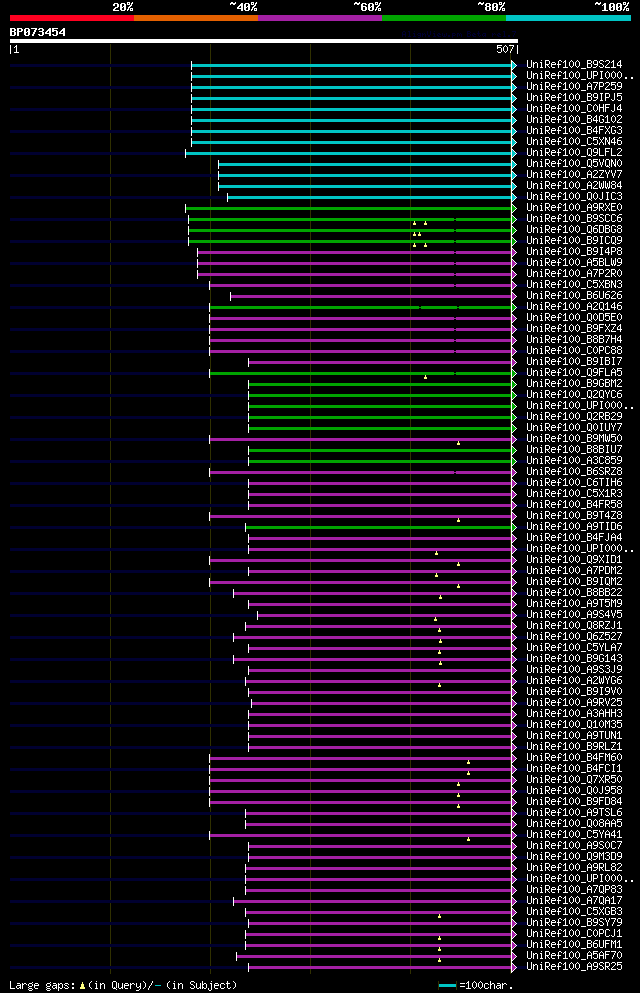Screen dimensions: 640x993
Task: Click the white query sequence bar 1–507
Action: 264,41
